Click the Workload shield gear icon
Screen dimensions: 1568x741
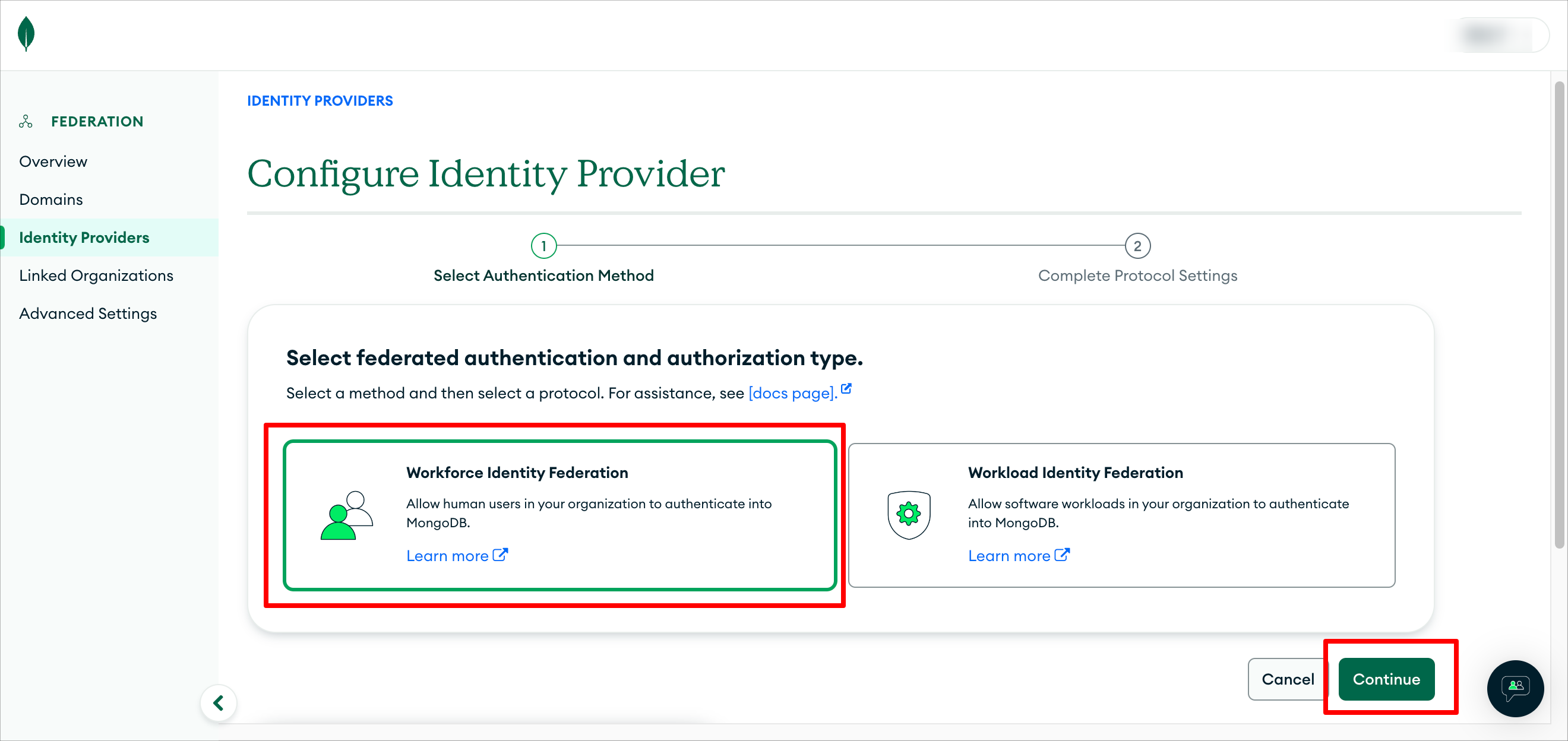point(908,515)
